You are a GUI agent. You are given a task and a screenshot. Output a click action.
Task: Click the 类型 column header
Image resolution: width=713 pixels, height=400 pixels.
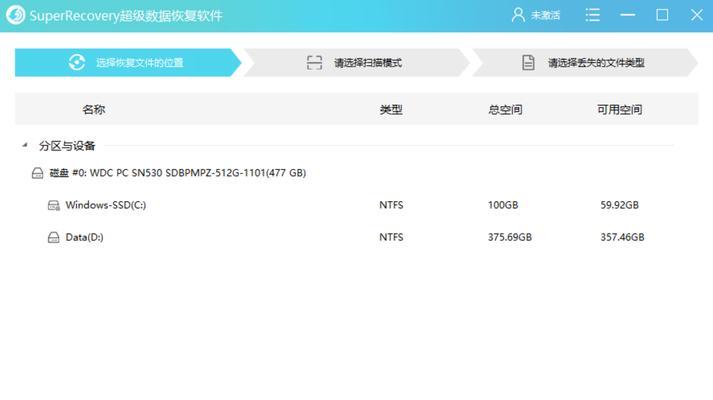[391, 110]
